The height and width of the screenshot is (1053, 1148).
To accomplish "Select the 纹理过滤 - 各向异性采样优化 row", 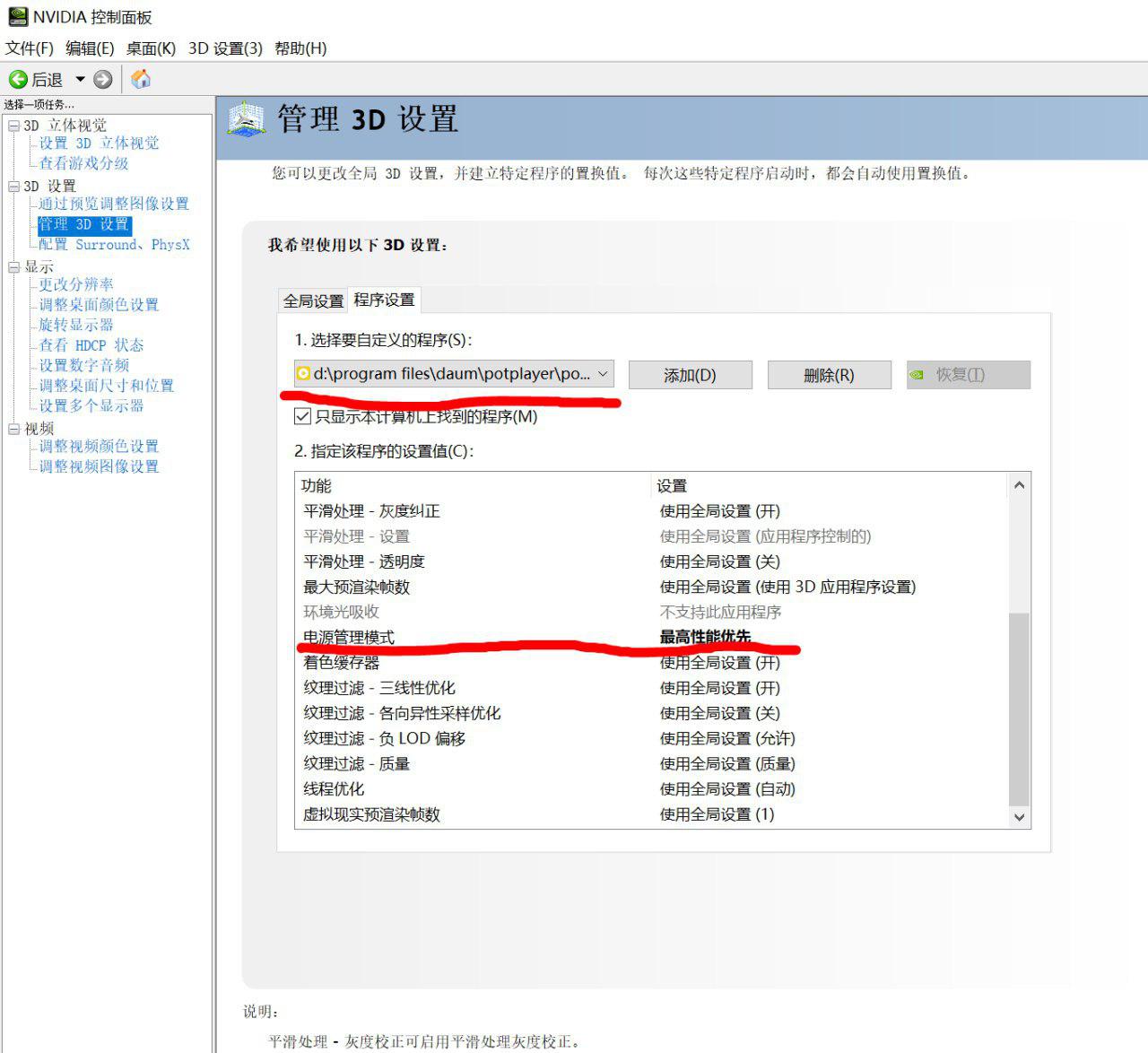I will pos(651,713).
